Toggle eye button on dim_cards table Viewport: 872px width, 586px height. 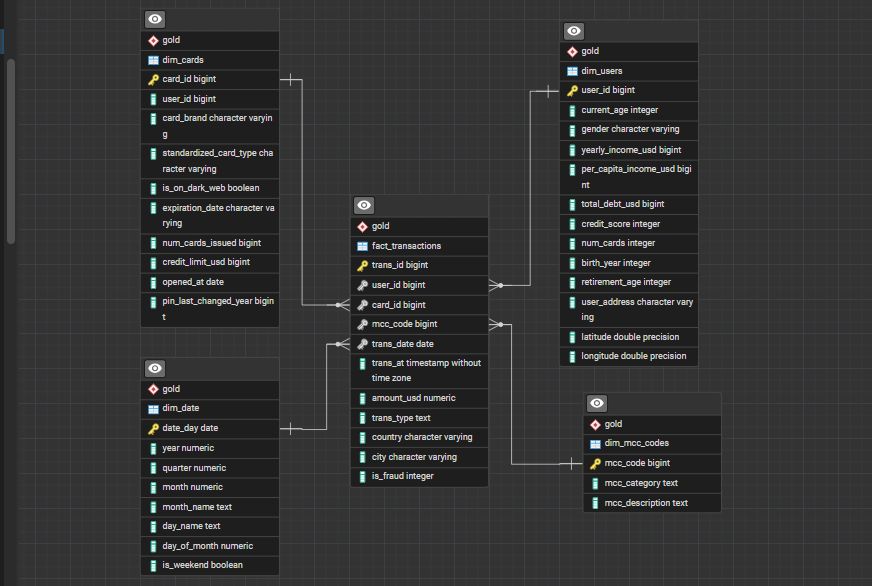tap(154, 19)
